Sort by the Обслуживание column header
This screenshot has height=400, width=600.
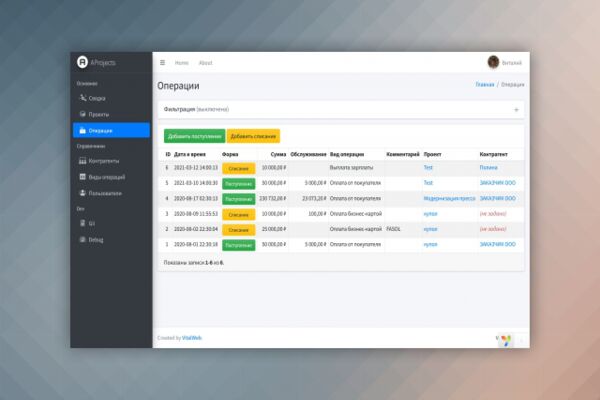tap(308, 154)
